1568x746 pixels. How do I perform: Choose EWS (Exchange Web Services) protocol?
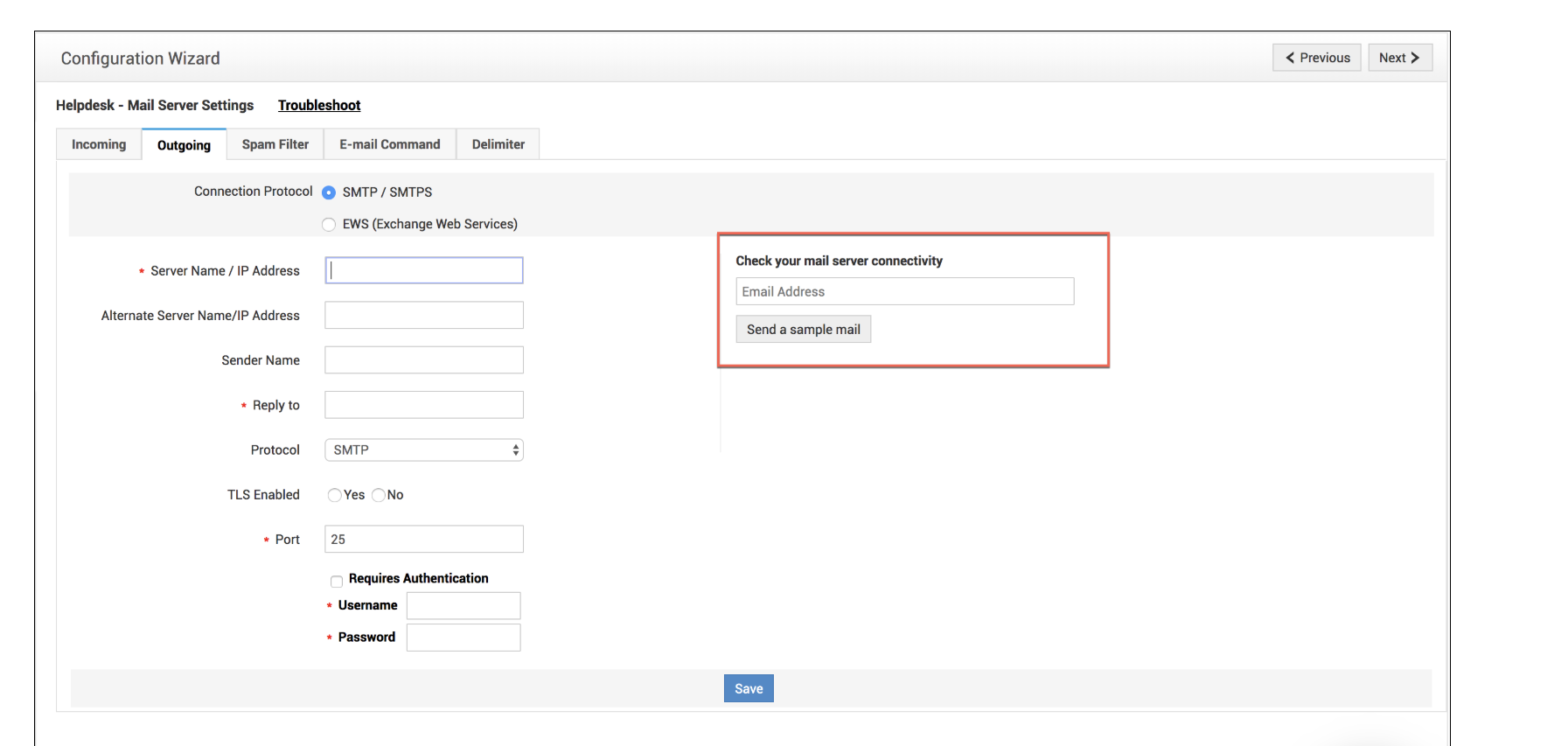point(329,225)
